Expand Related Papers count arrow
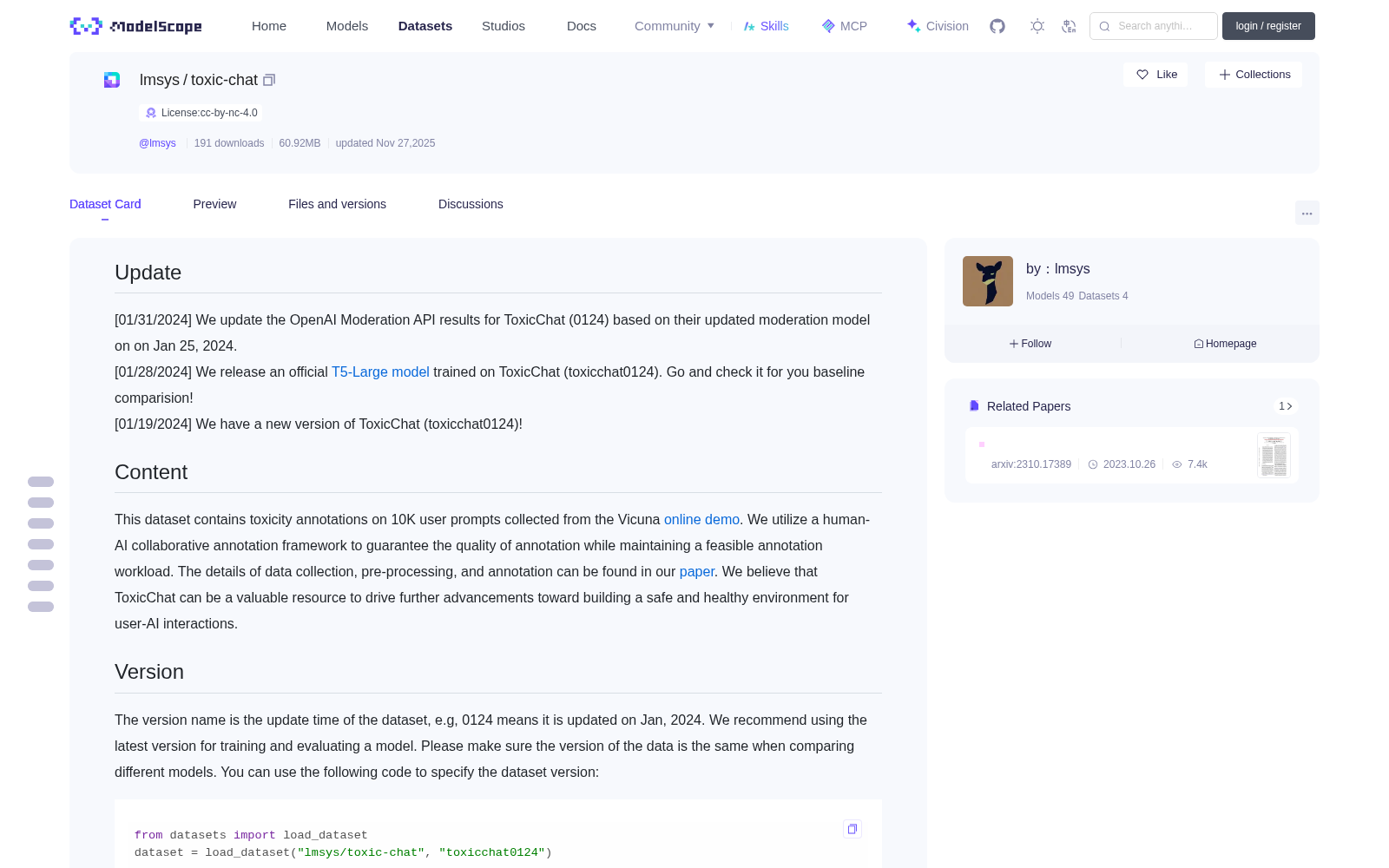The width and height of the screenshot is (1389, 868). (x=1286, y=406)
